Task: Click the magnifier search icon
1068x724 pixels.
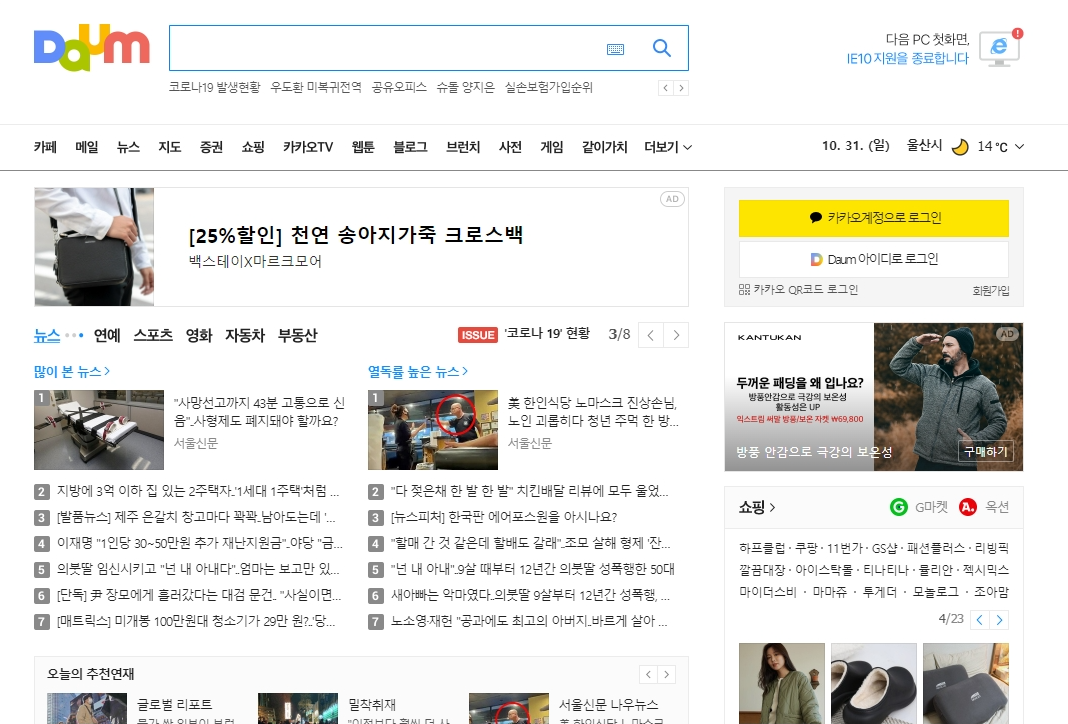Action: coord(661,48)
